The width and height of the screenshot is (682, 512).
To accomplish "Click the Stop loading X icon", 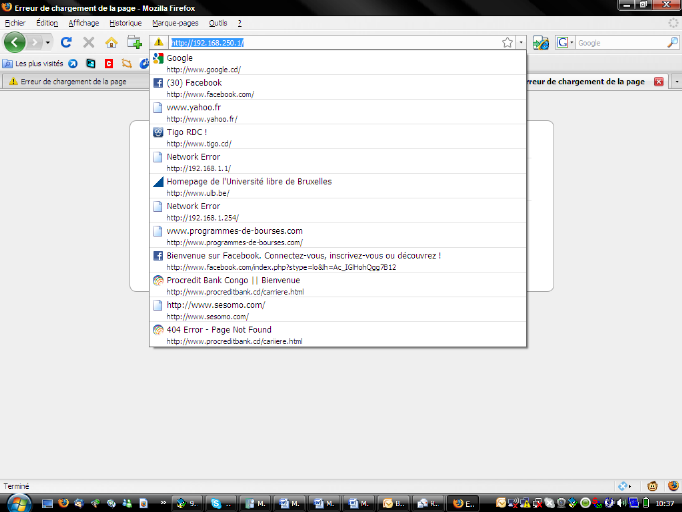I will (x=88, y=43).
